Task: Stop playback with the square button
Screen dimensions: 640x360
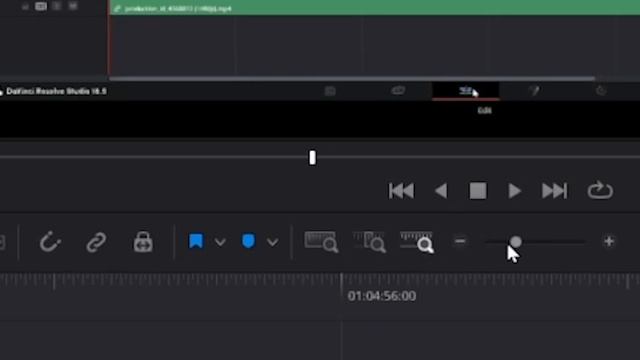Action: 478,191
